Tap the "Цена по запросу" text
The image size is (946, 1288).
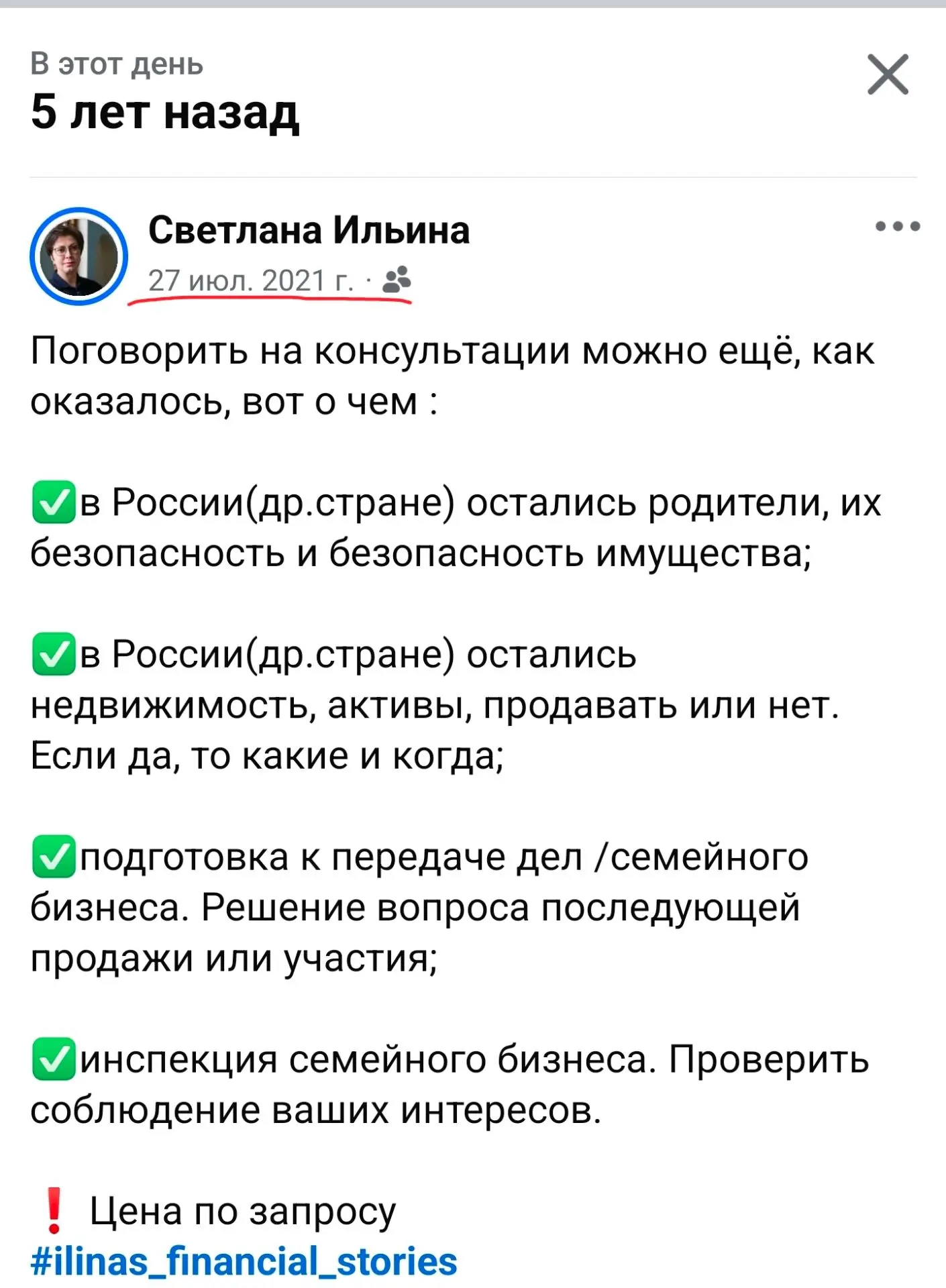click(243, 1212)
